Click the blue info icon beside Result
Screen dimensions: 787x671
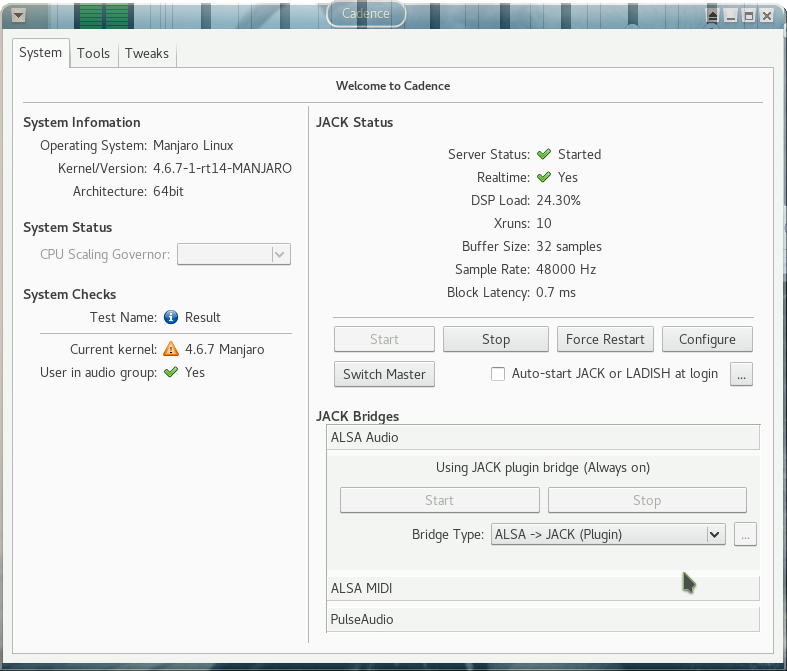[171, 317]
